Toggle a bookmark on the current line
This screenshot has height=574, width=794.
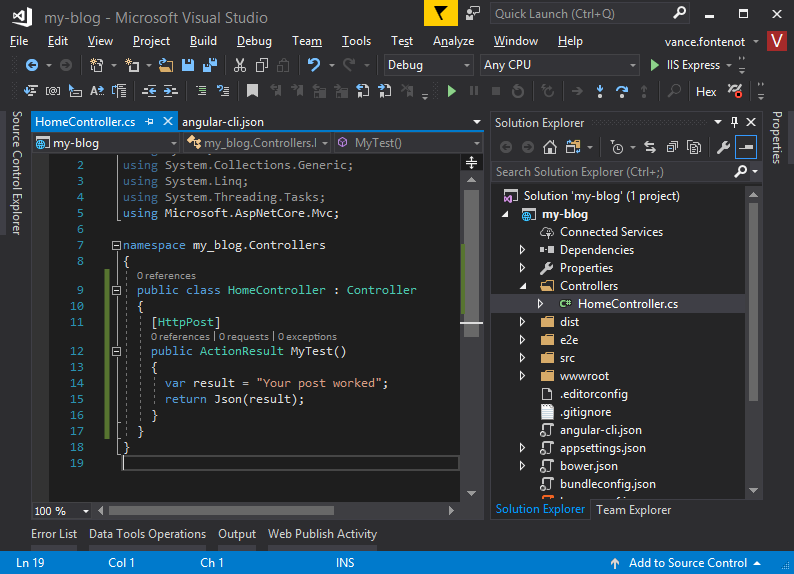pyautogui.click(x=252, y=91)
